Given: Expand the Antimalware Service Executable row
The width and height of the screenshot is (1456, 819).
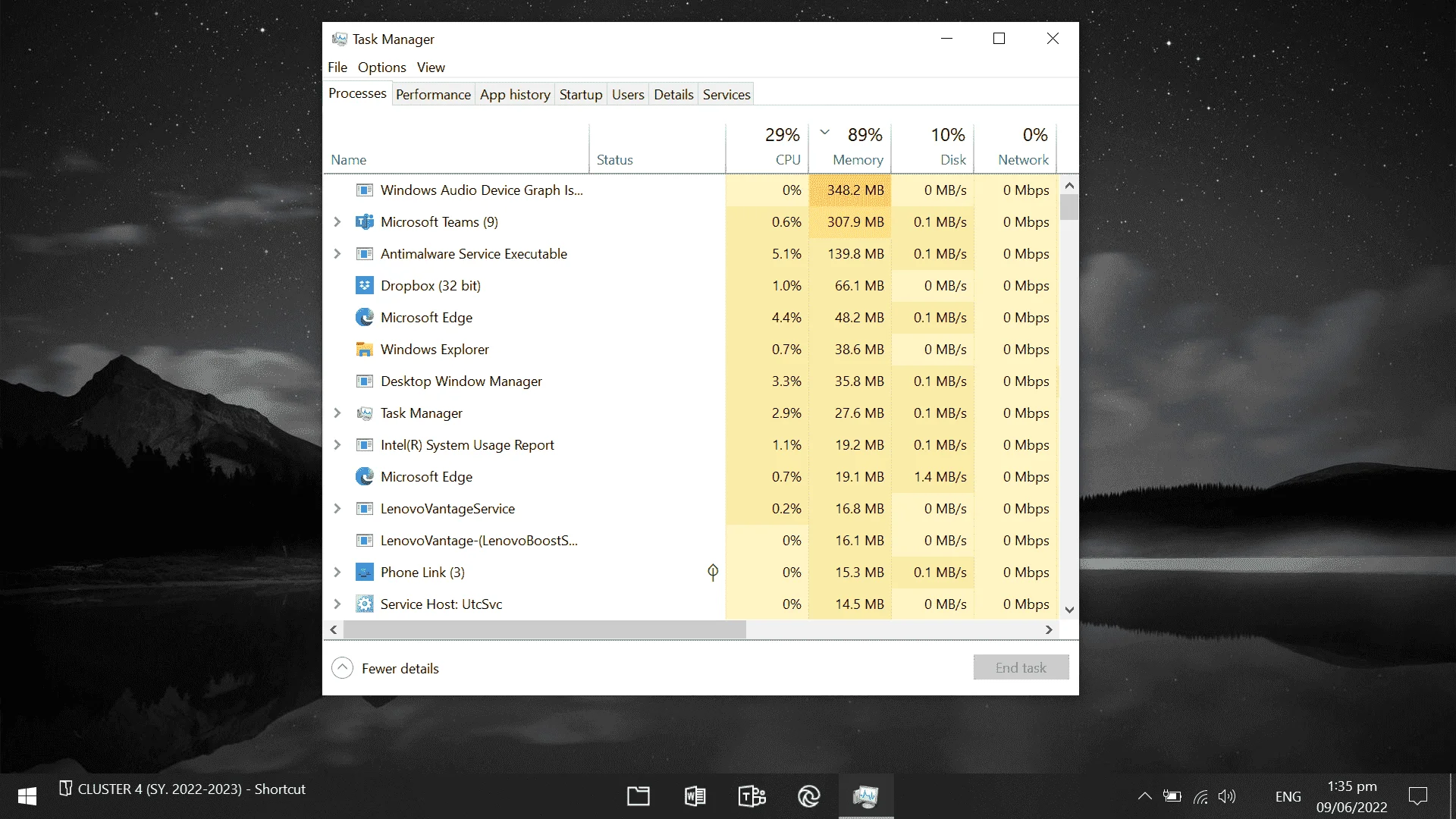Looking at the screenshot, I should 337,254.
